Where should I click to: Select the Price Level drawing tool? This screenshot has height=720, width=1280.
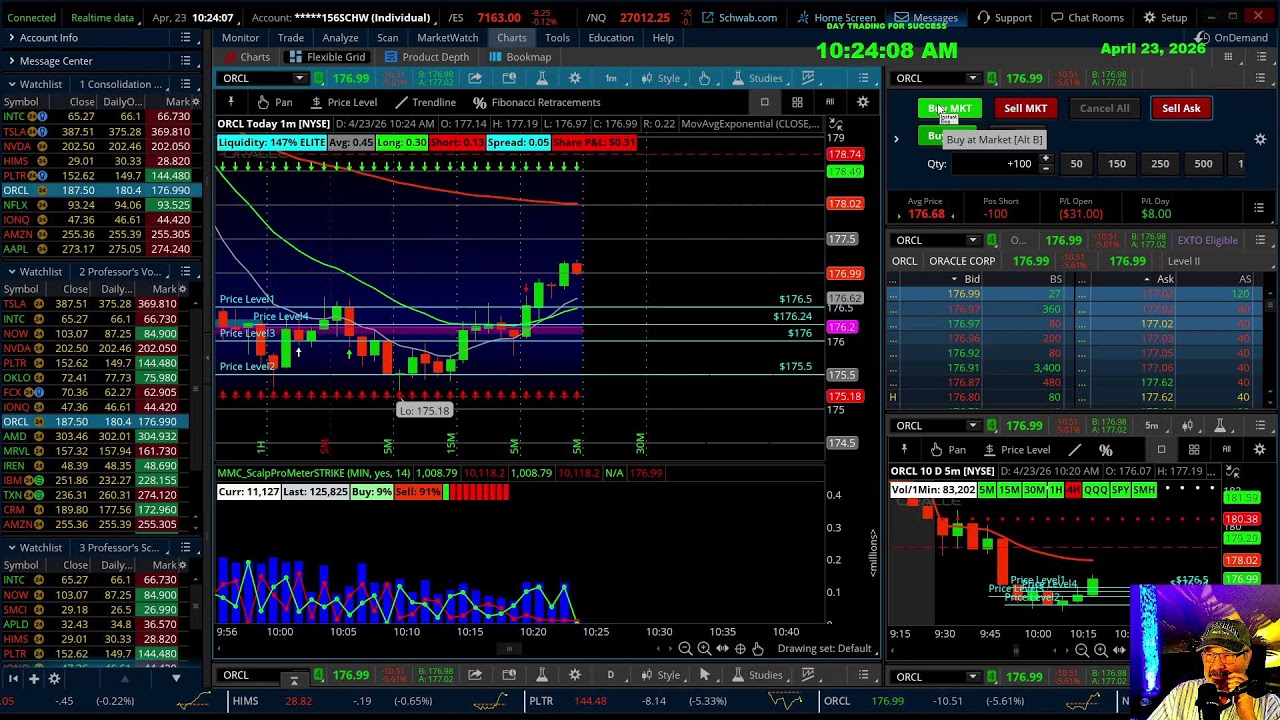(x=344, y=102)
